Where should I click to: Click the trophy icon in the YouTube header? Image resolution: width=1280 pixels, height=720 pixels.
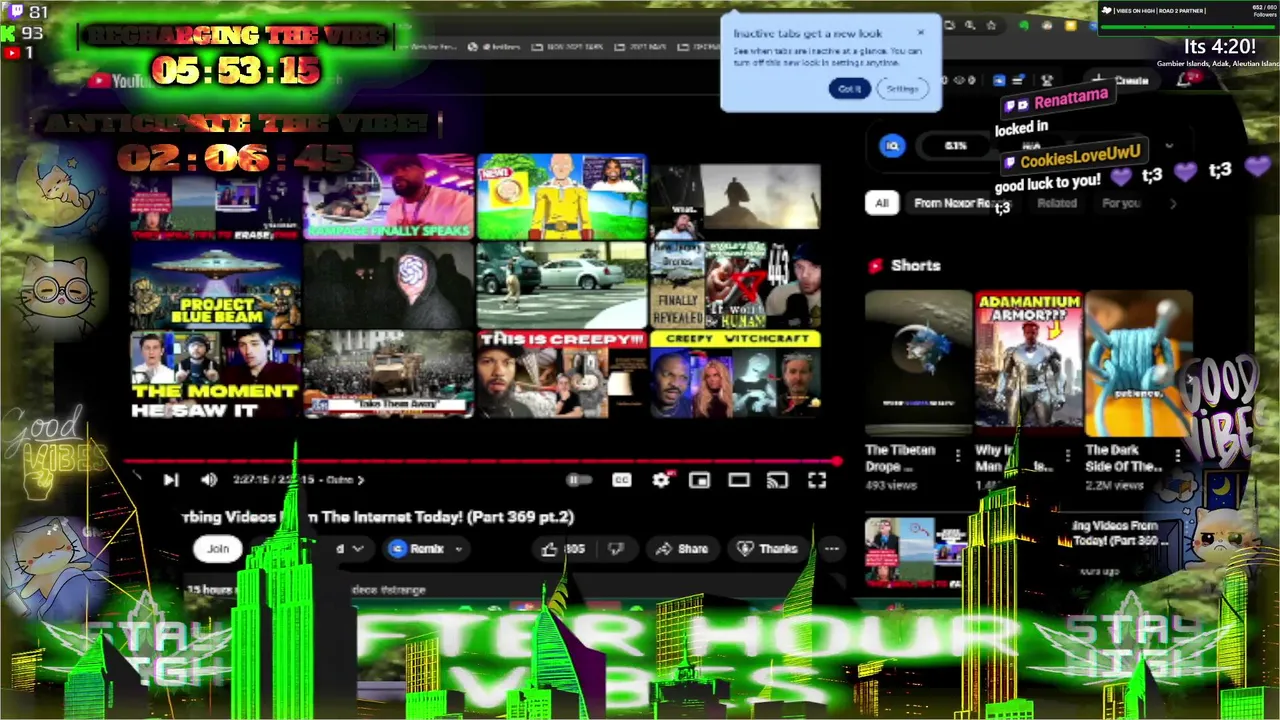1047,80
